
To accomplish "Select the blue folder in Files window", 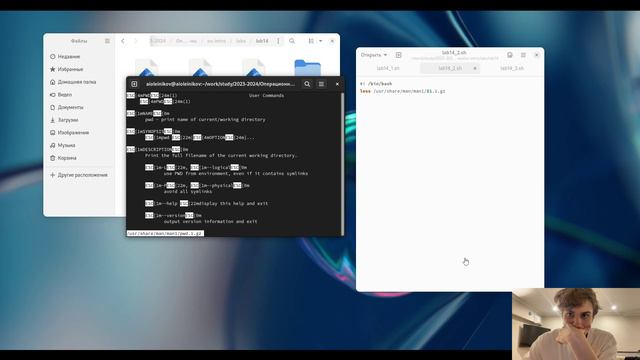I will point(307,68).
